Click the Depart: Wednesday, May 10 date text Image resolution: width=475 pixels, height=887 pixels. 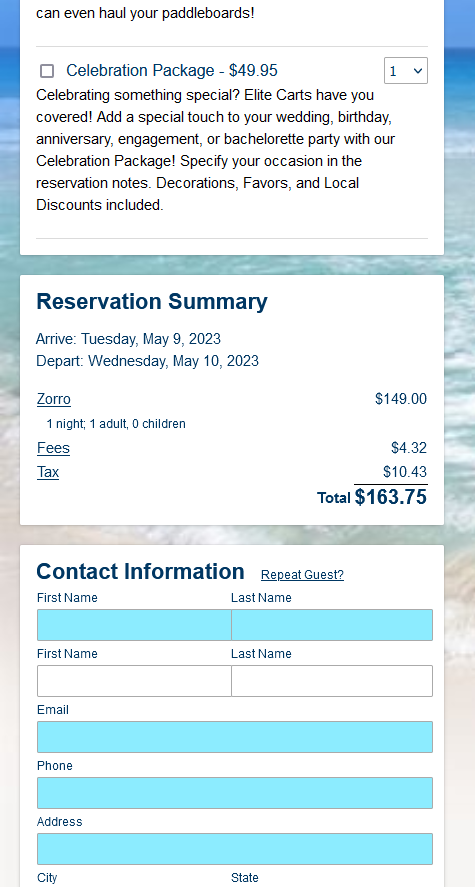pos(148,361)
